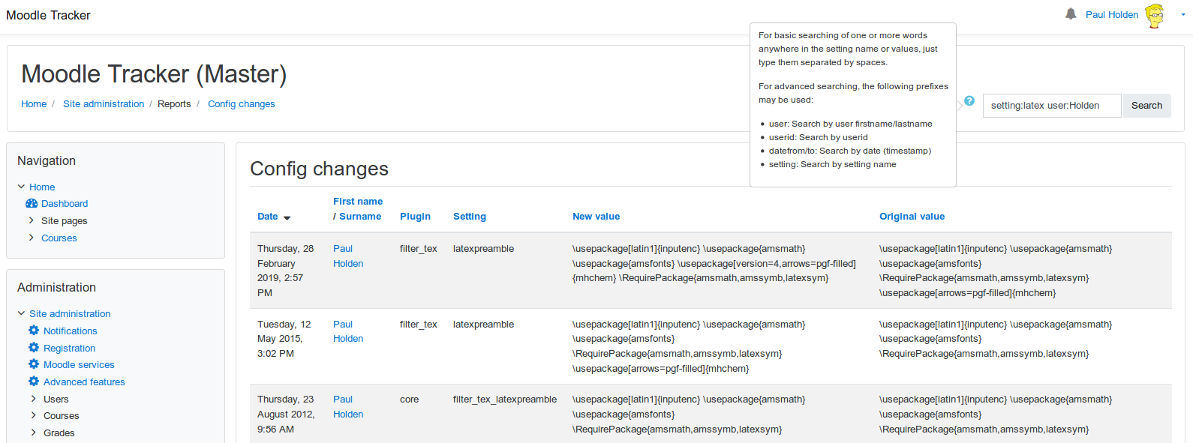Click the Dashboard gauge icon
Screen dimensions: 1193x443
tap(31, 203)
